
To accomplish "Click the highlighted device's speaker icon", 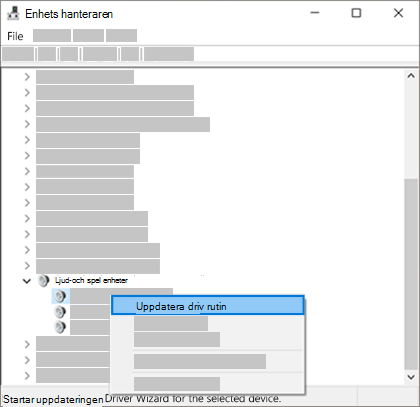I will 60,296.
